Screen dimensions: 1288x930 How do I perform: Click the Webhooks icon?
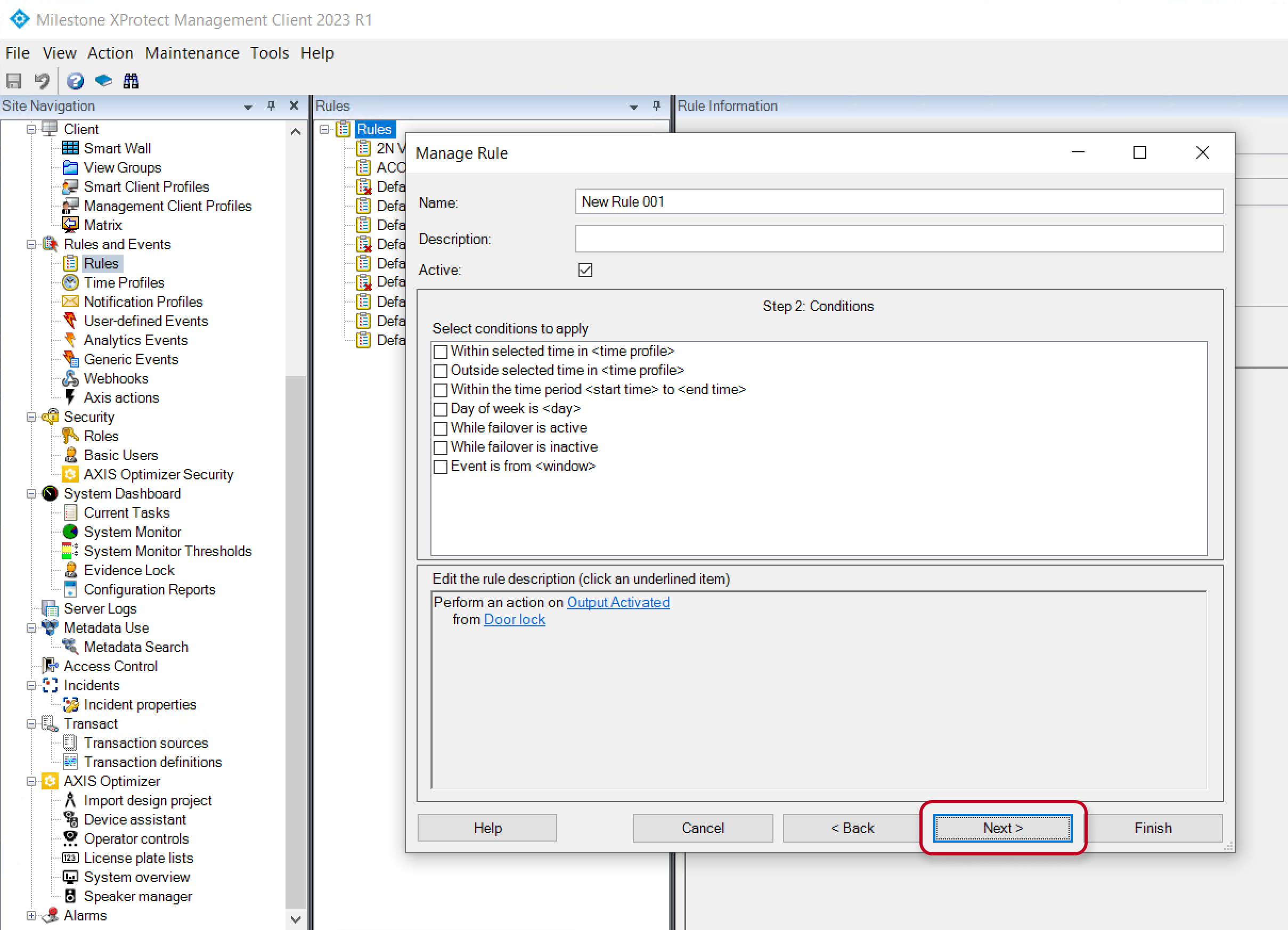pyautogui.click(x=70, y=378)
